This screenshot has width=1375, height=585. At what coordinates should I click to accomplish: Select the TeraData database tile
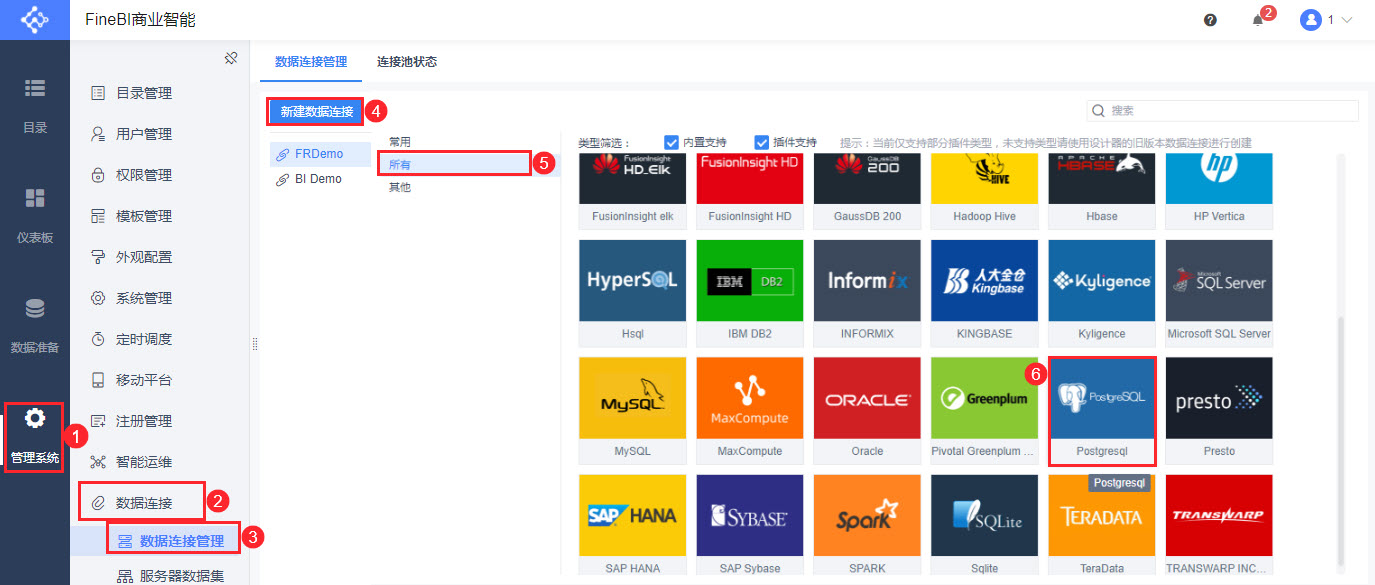click(x=1102, y=526)
